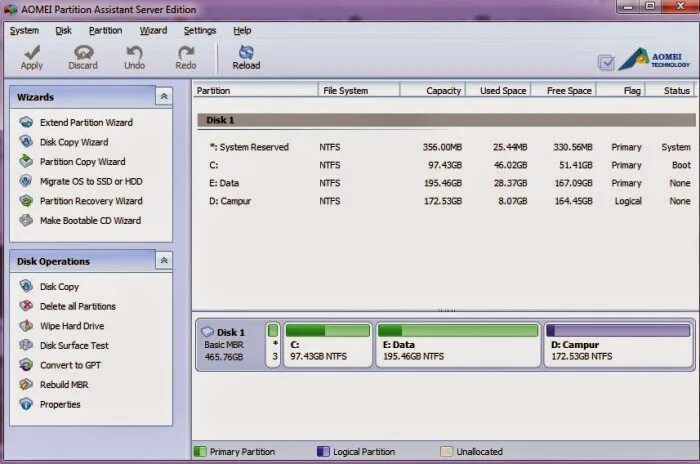Sort by Capacity column header
This screenshot has height=464, width=700.
pos(433,91)
